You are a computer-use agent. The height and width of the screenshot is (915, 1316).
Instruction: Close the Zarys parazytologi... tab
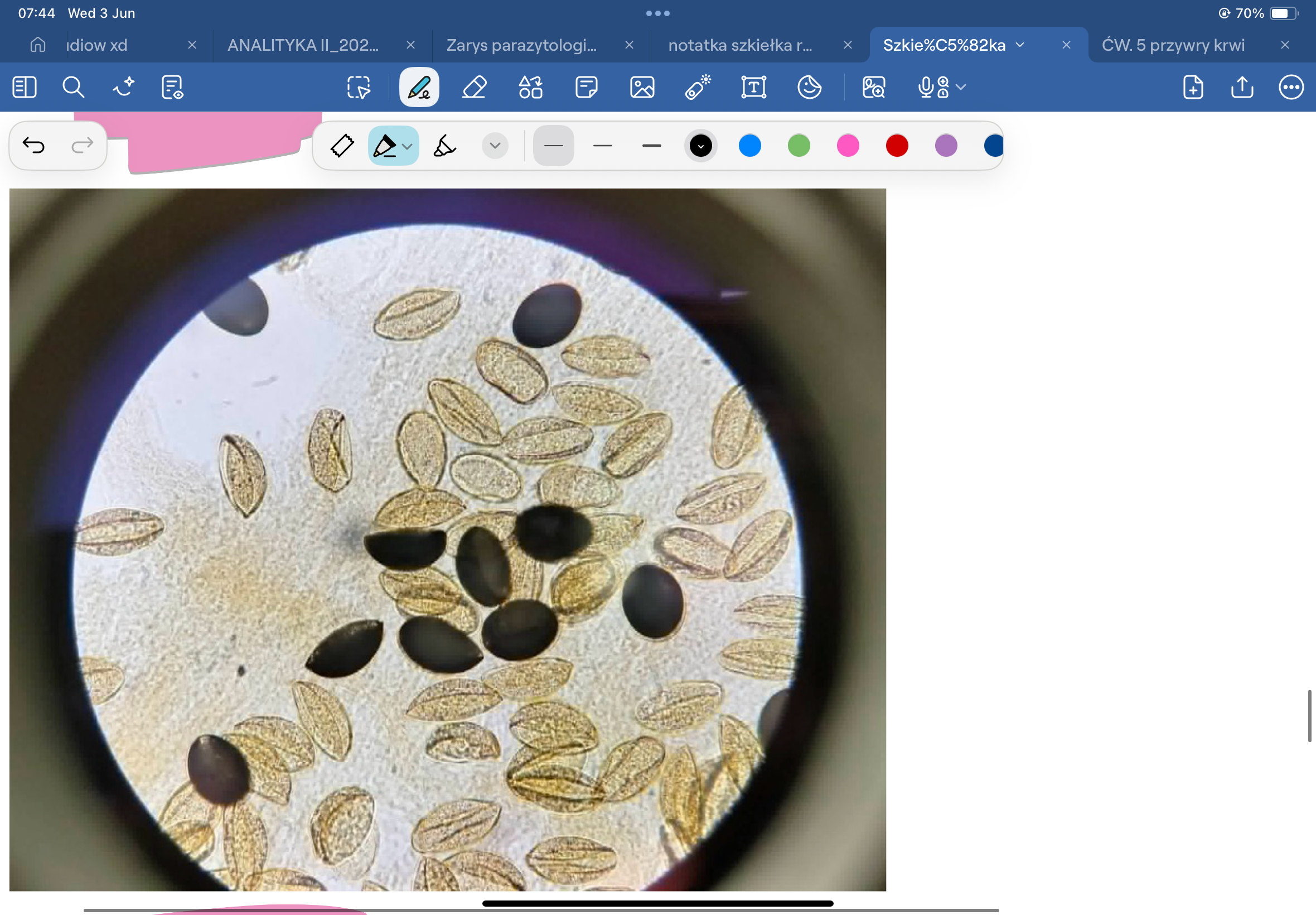click(629, 45)
